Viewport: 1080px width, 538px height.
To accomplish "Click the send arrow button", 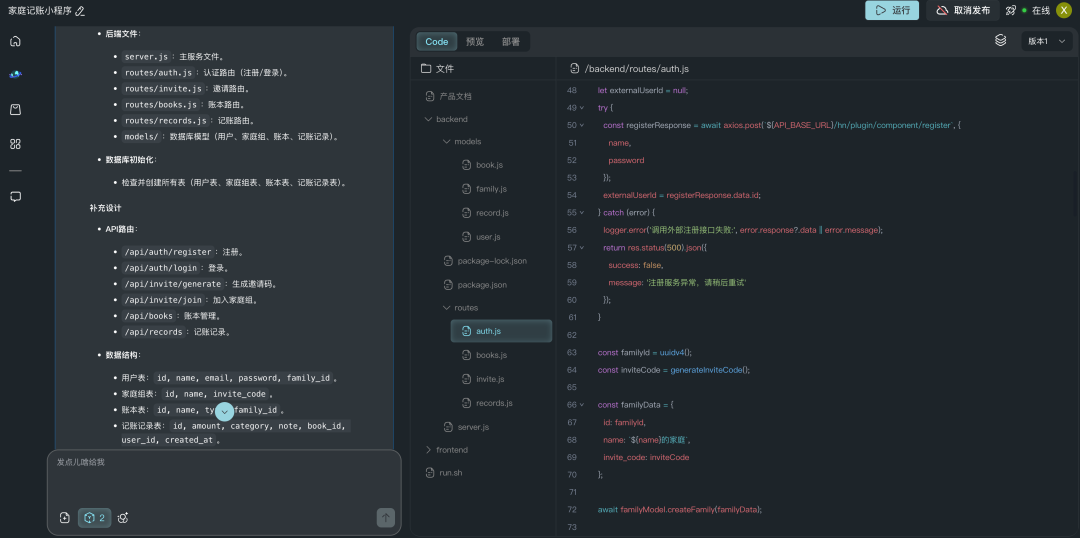I will point(386,517).
